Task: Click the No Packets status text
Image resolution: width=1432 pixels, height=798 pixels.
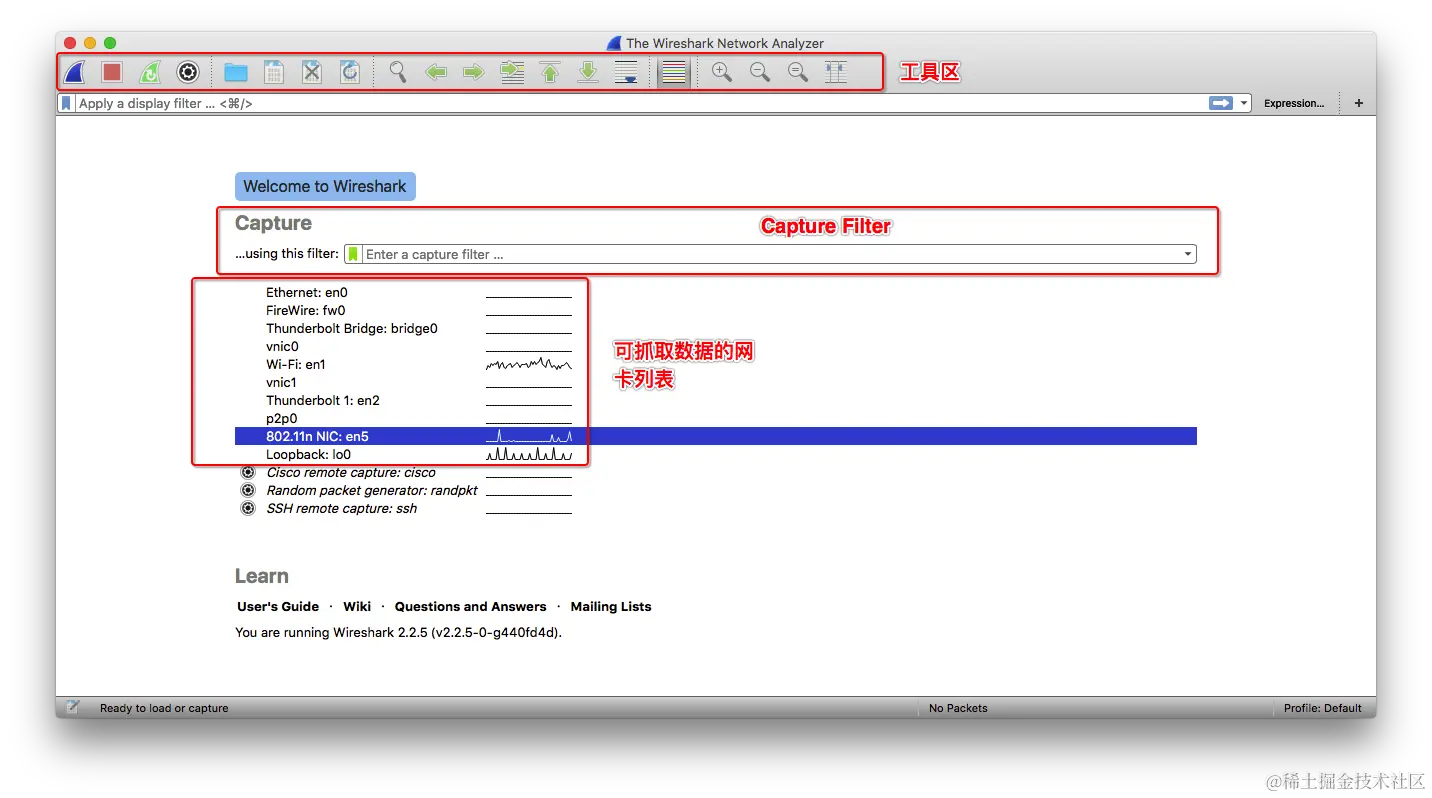Action: point(958,708)
